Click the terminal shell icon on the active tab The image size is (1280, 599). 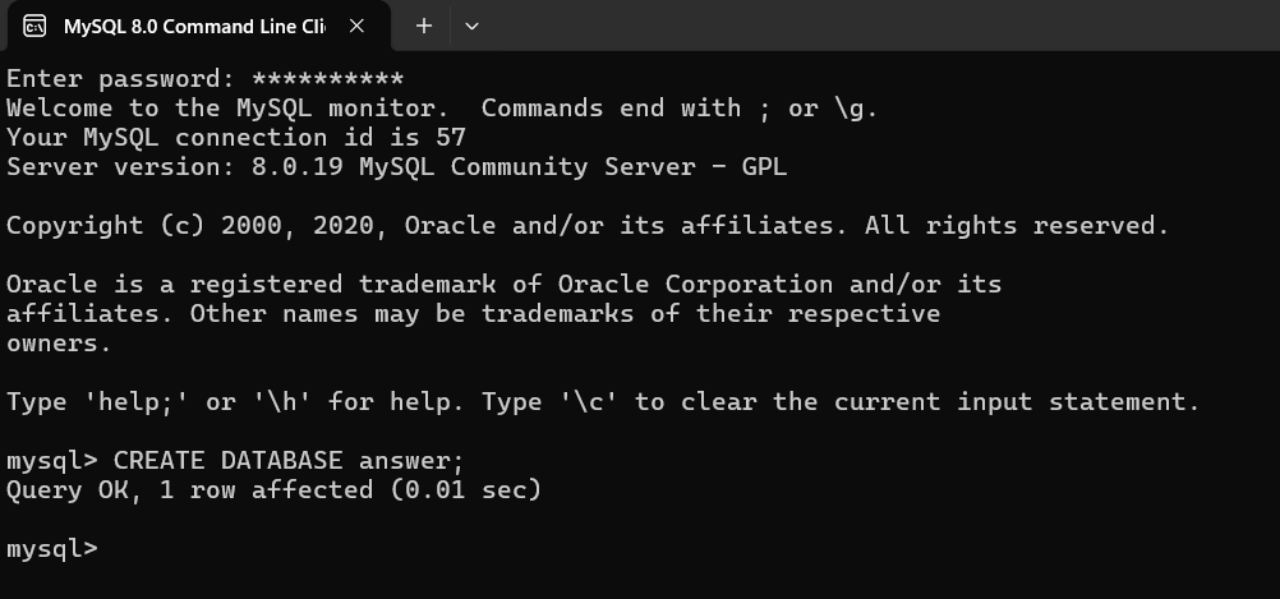click(x=33, y=26)
